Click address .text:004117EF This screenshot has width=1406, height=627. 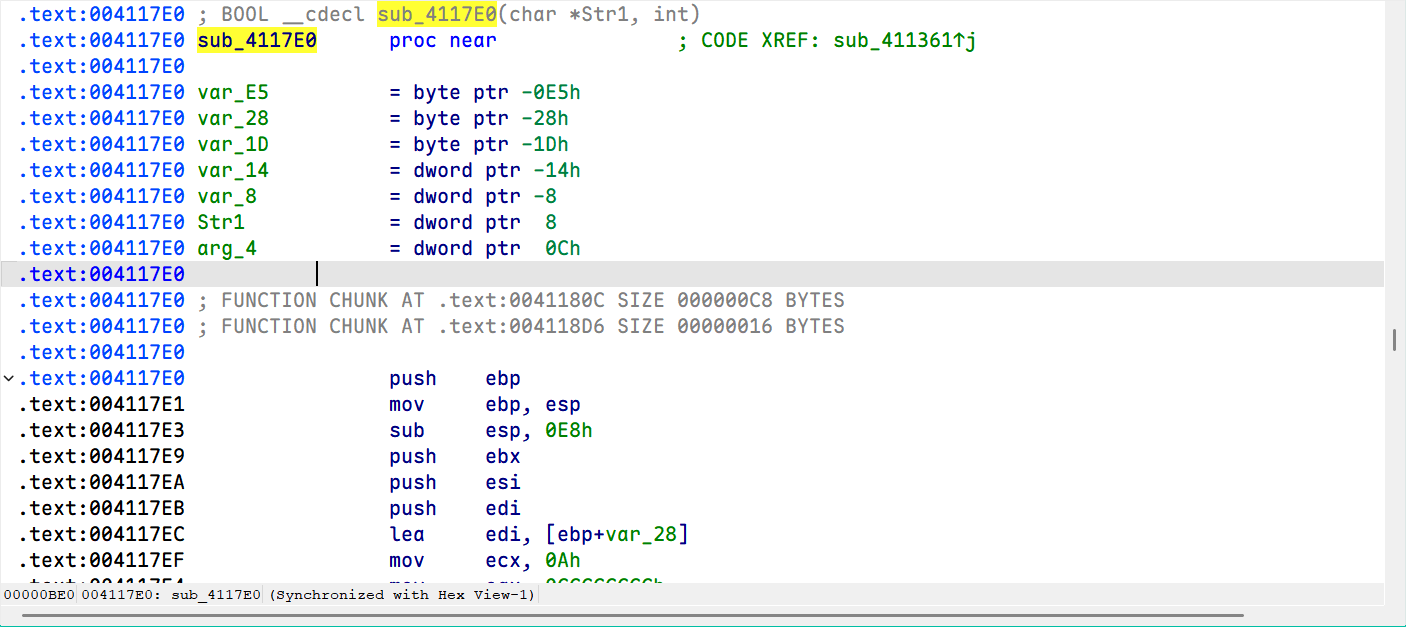tap(102, 561)
